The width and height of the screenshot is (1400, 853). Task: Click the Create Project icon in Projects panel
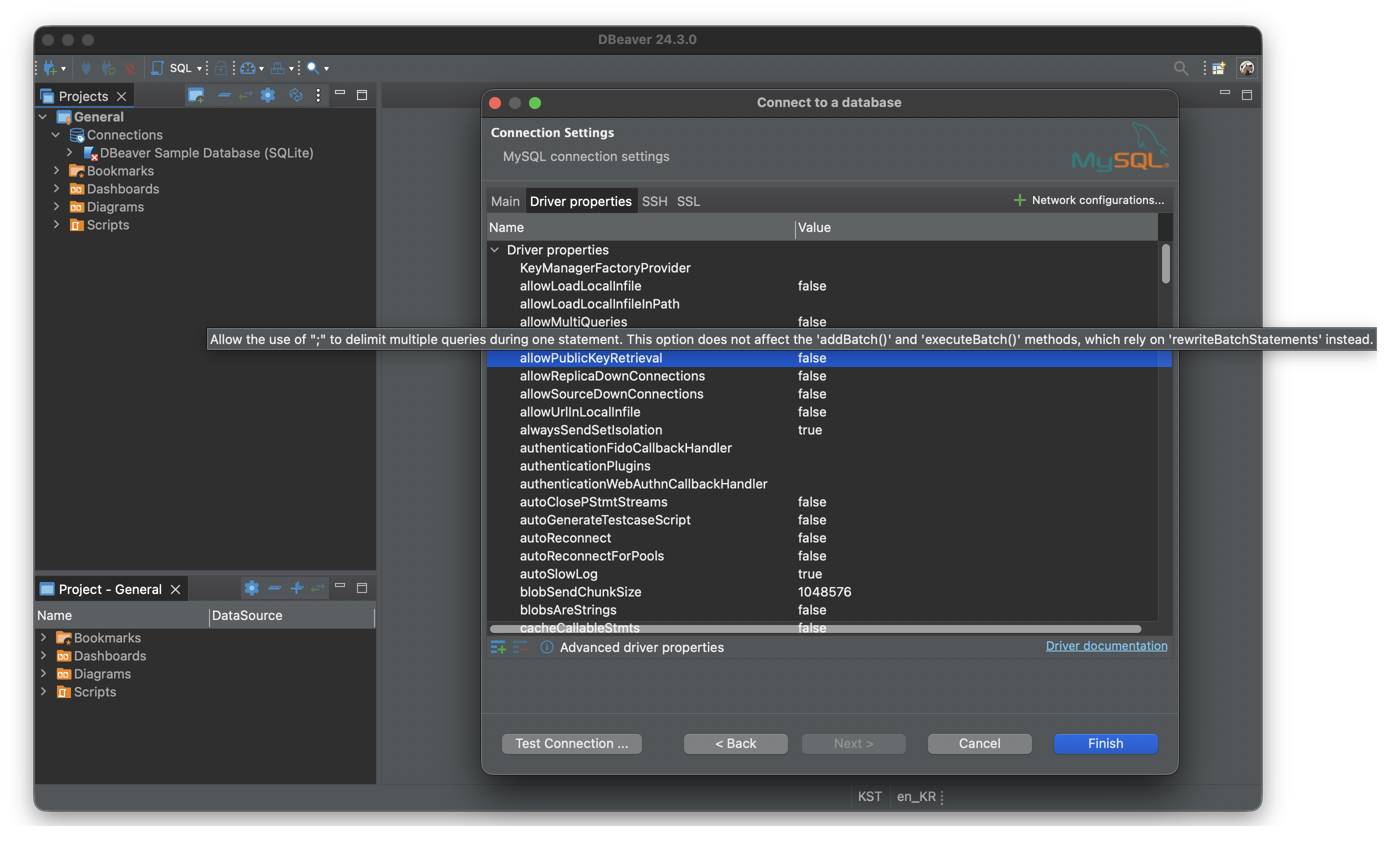coord(196,95)
